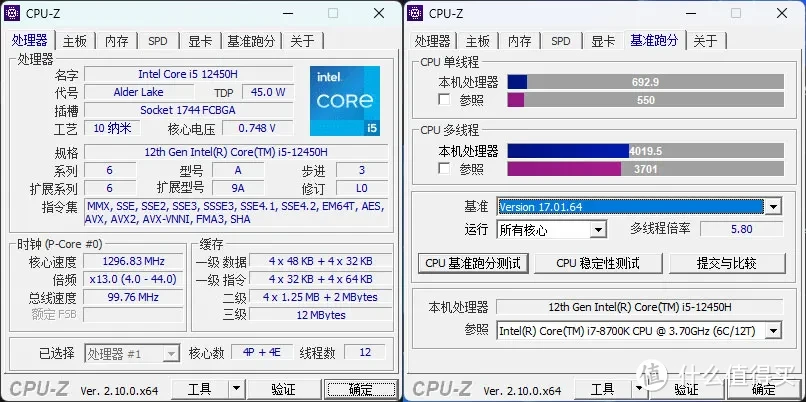Click 代号 field Alder Lake

(x=138, y=92)
